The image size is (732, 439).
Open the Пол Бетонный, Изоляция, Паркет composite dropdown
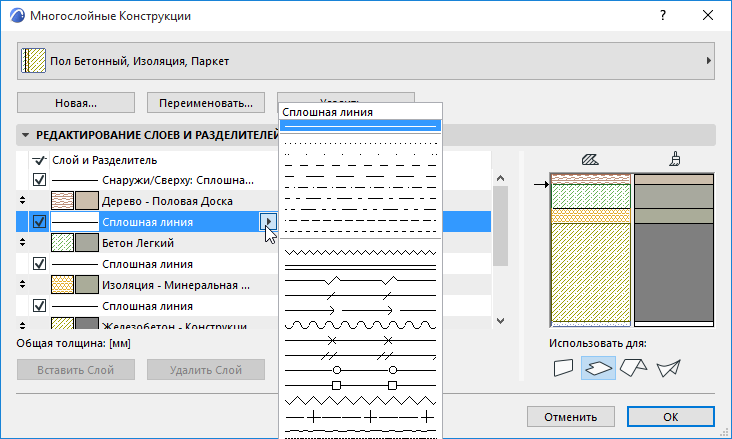pos(365,61)
